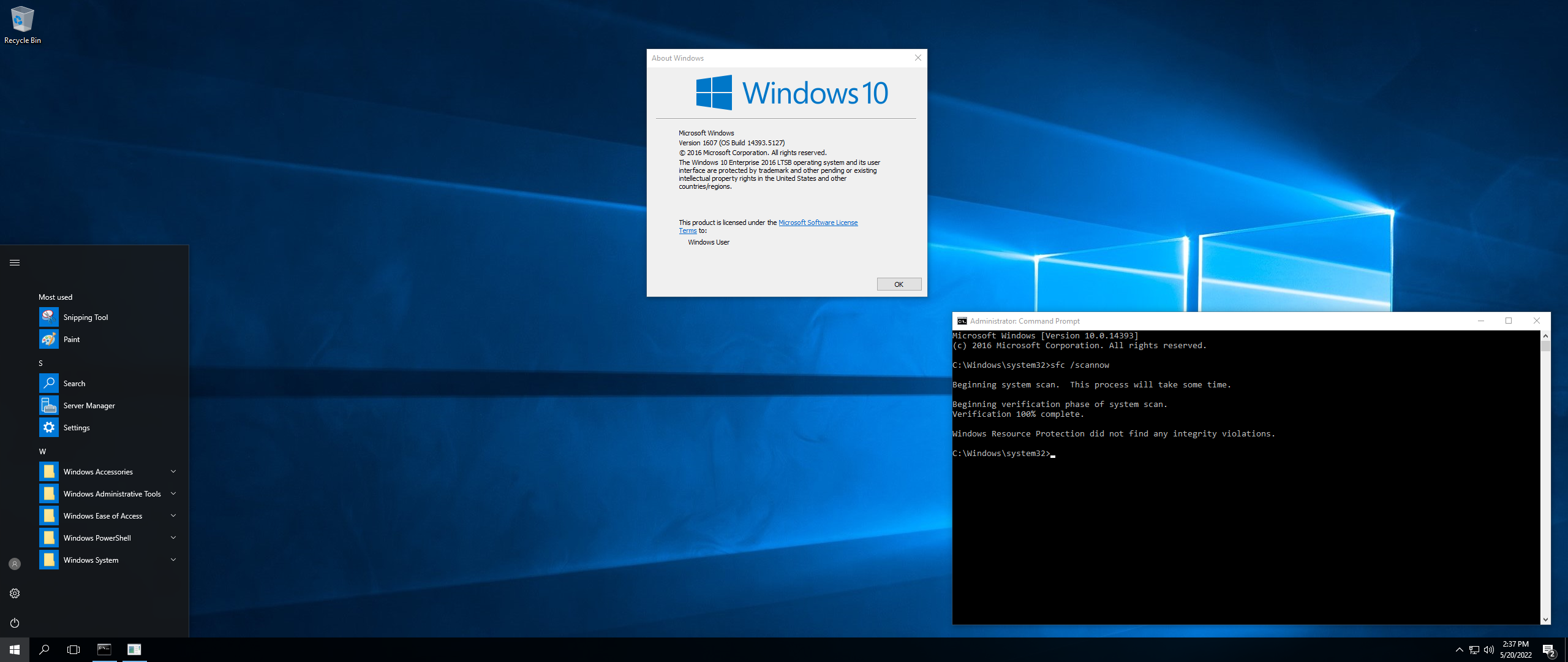Maximize the Command Prompt window
The height and width of the screenshot is (662, 1568).
coord(1509,321)
